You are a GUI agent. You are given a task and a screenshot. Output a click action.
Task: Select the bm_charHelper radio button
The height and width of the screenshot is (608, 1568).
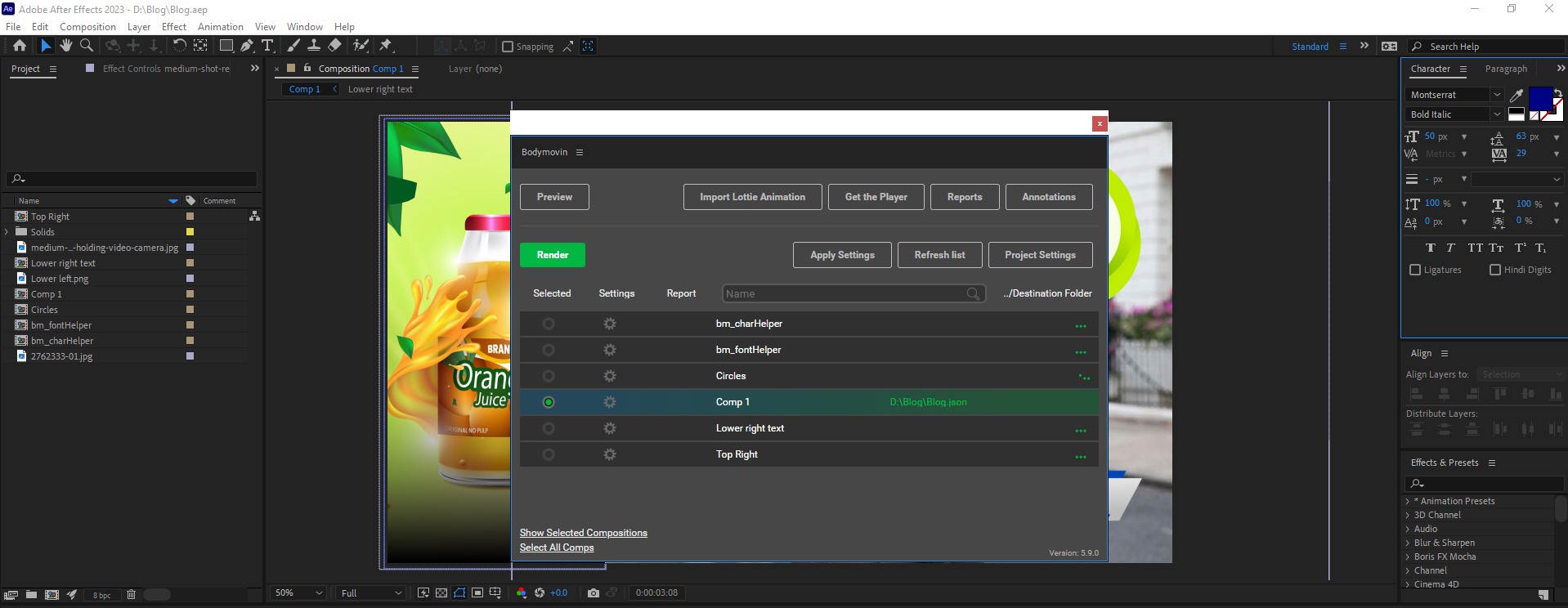point(549,324)
